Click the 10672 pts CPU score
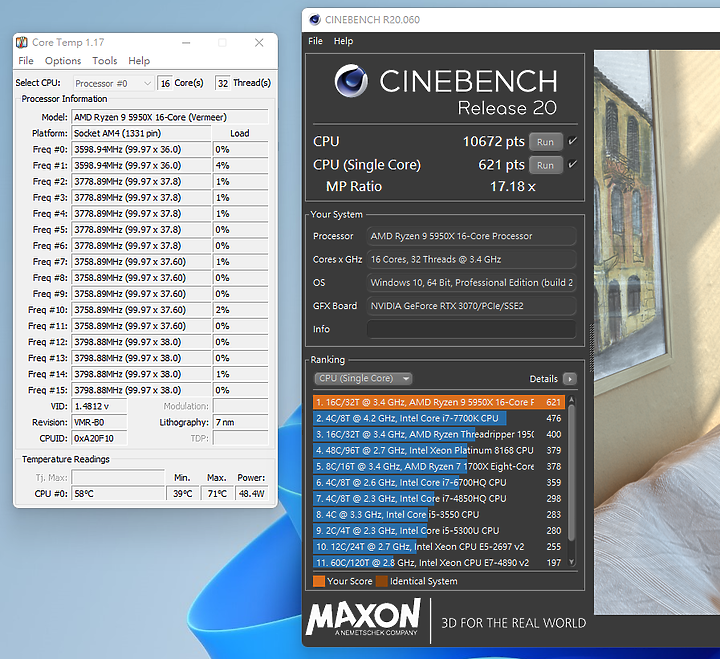The image size is (720, 659). point(493,141)
